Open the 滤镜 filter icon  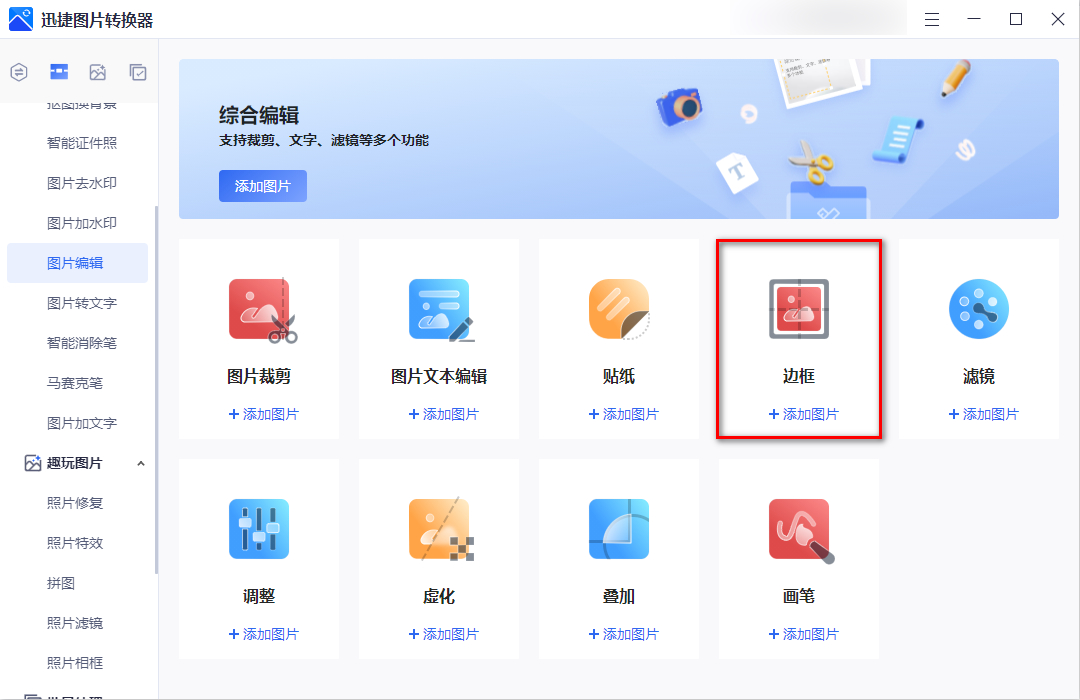point(979,309)
